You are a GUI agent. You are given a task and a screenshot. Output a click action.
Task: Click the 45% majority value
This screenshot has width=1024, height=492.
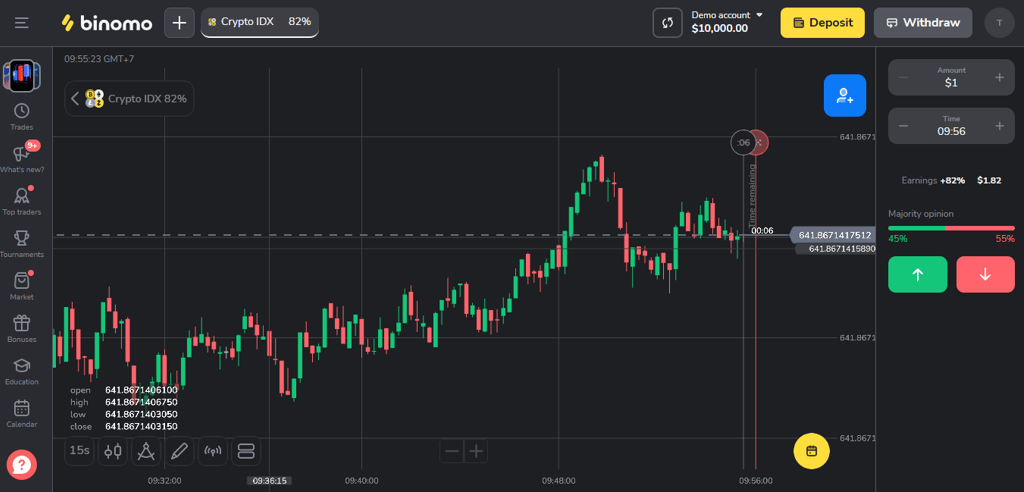tap(897, 239)
